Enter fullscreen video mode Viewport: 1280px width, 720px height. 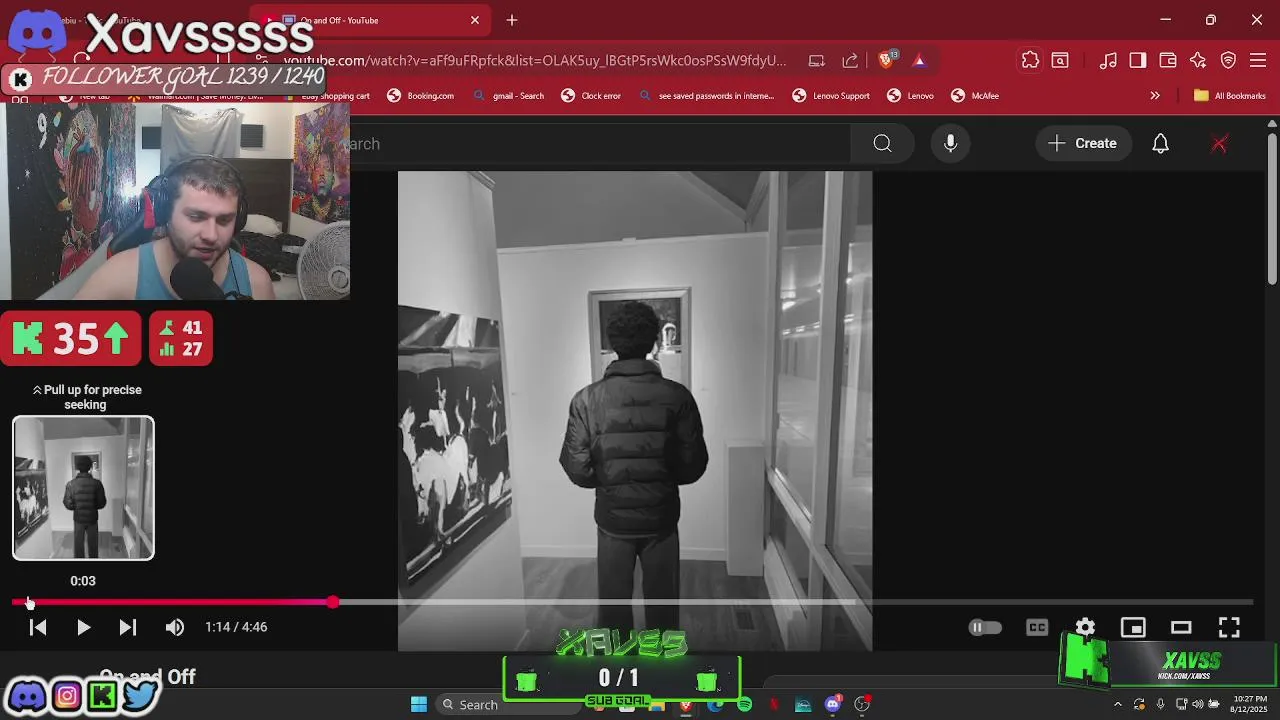(1229, 627)
